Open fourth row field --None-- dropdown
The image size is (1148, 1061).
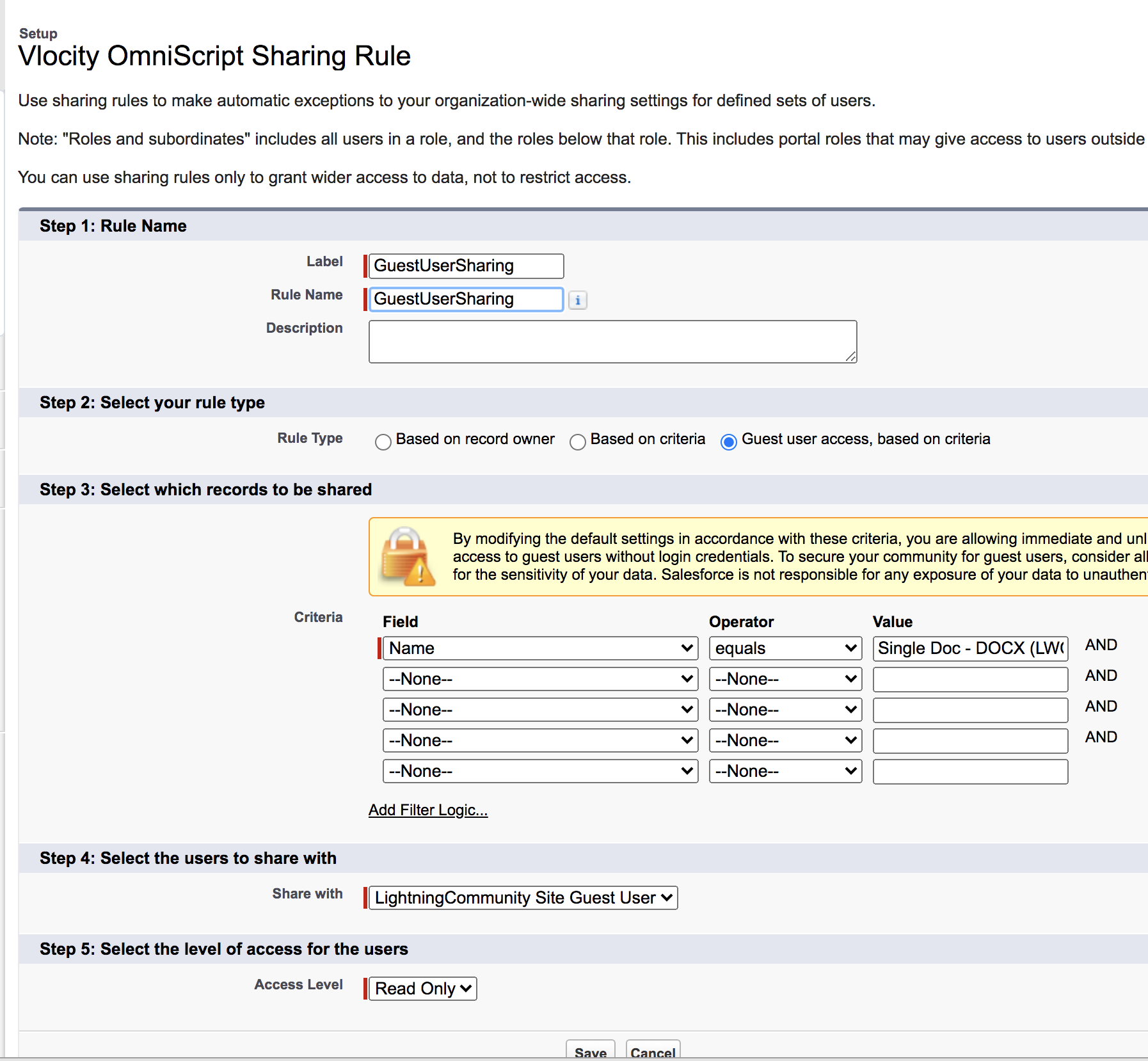point(540,740)
